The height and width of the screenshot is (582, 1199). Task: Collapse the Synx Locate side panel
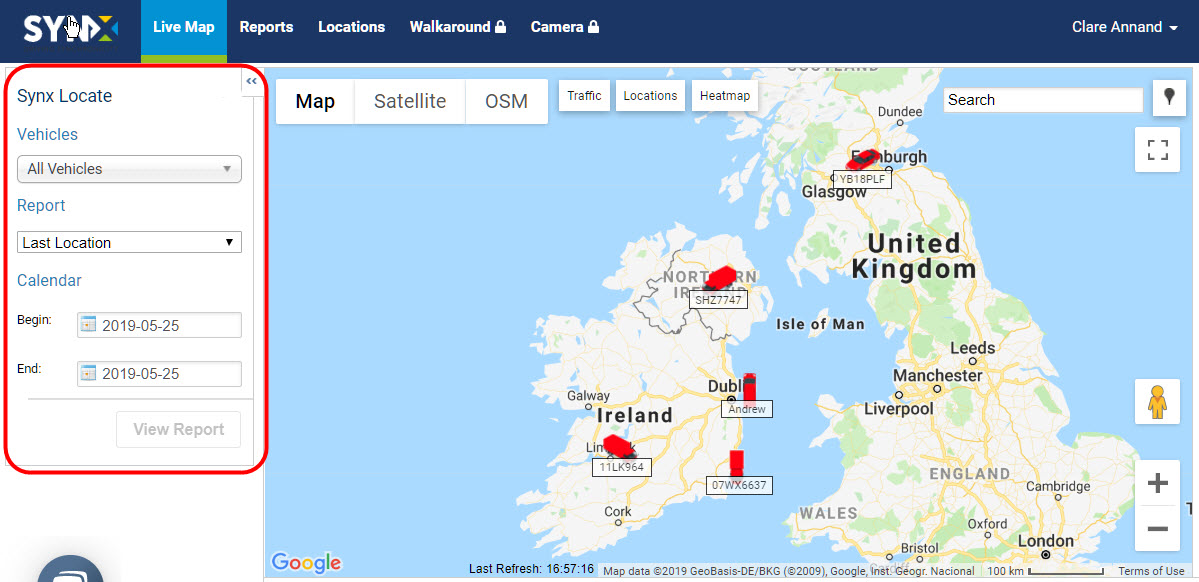coord(252,81)
